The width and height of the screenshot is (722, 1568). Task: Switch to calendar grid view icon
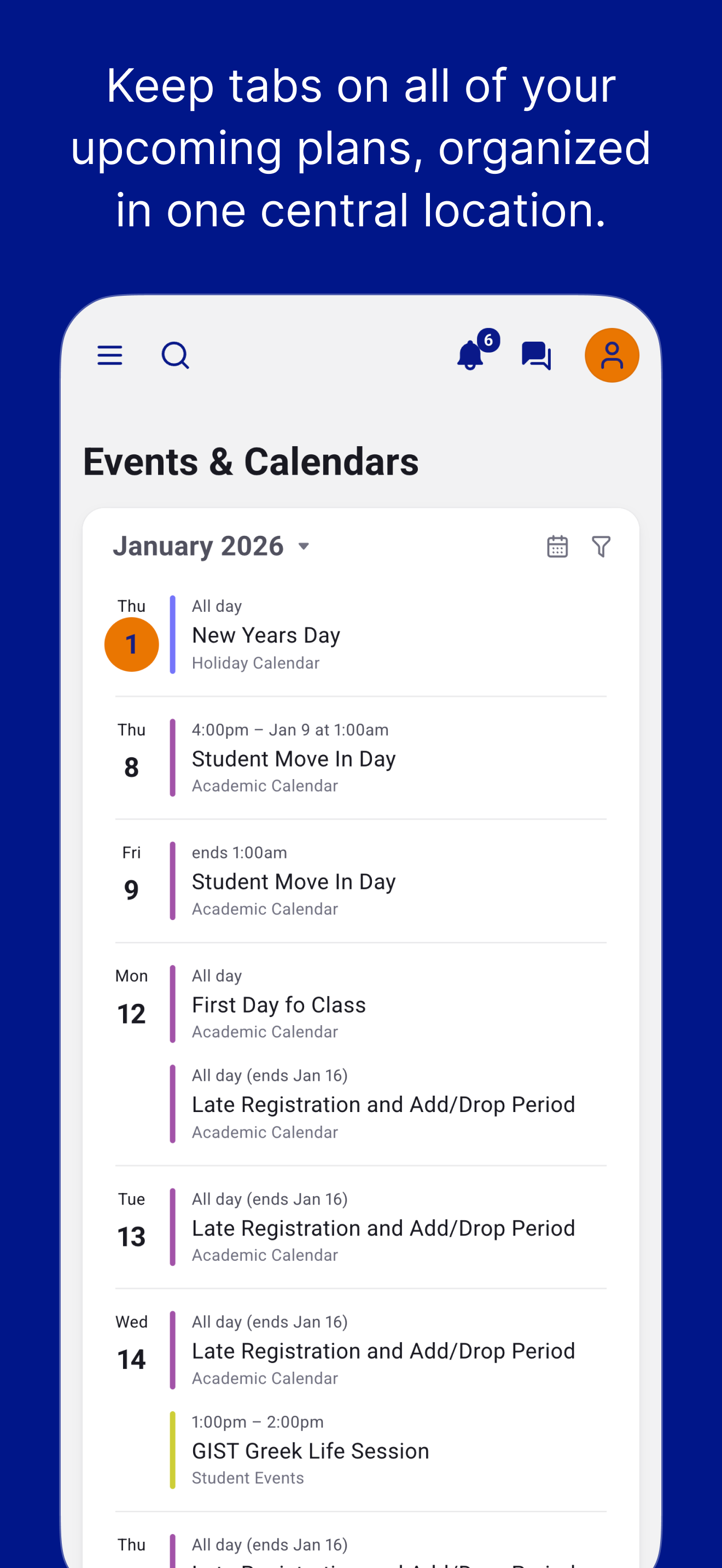click(x=557, y=546)
